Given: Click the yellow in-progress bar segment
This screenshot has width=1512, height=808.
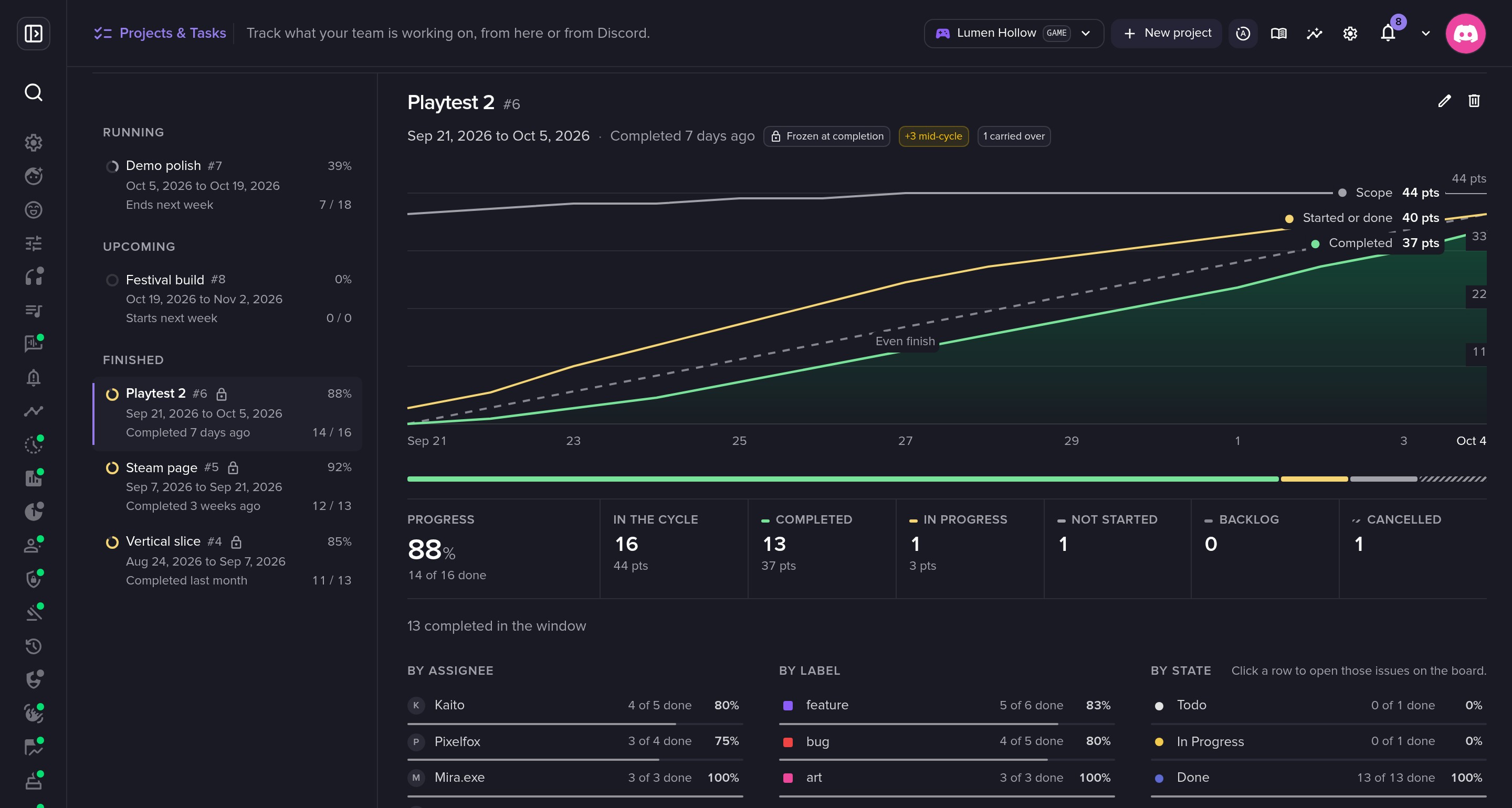Looking at the screenshot, I should [x=1314, y=479].
